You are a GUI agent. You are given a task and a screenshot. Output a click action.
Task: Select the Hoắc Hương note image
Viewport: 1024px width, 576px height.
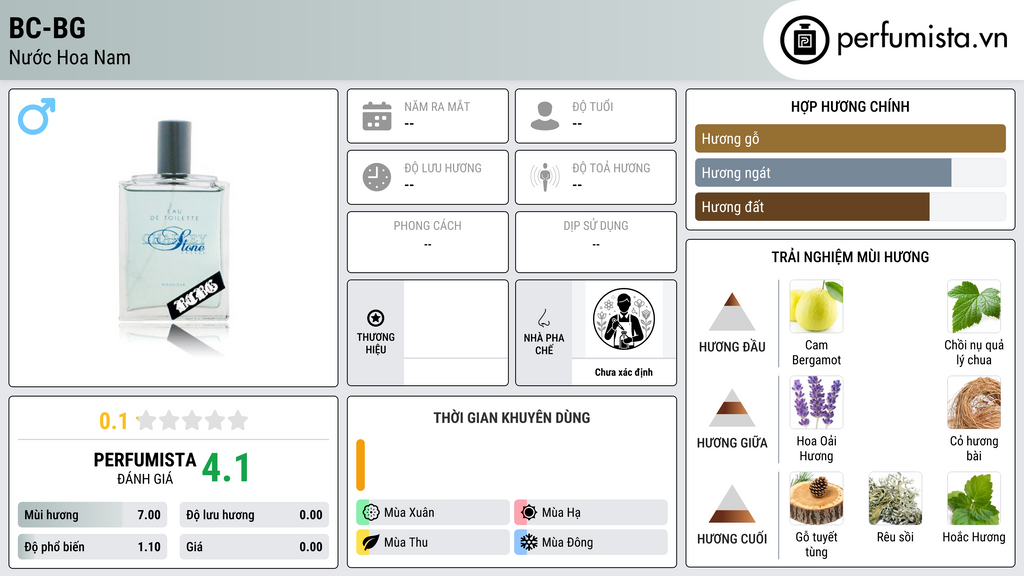click(x=974, y=499)
